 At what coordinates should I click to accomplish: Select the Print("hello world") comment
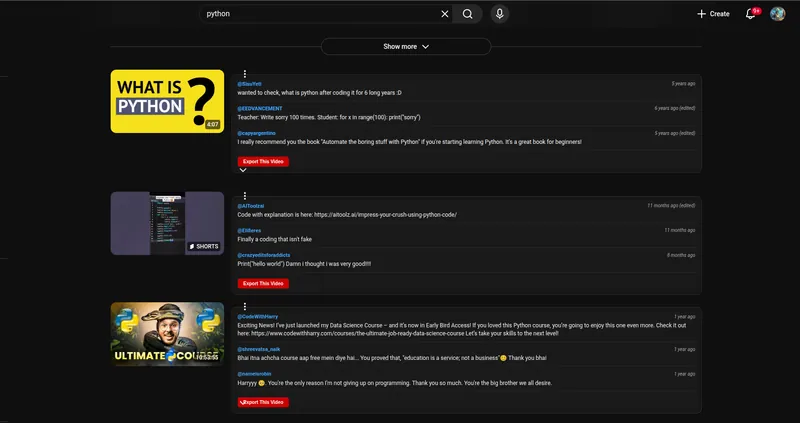304,264
